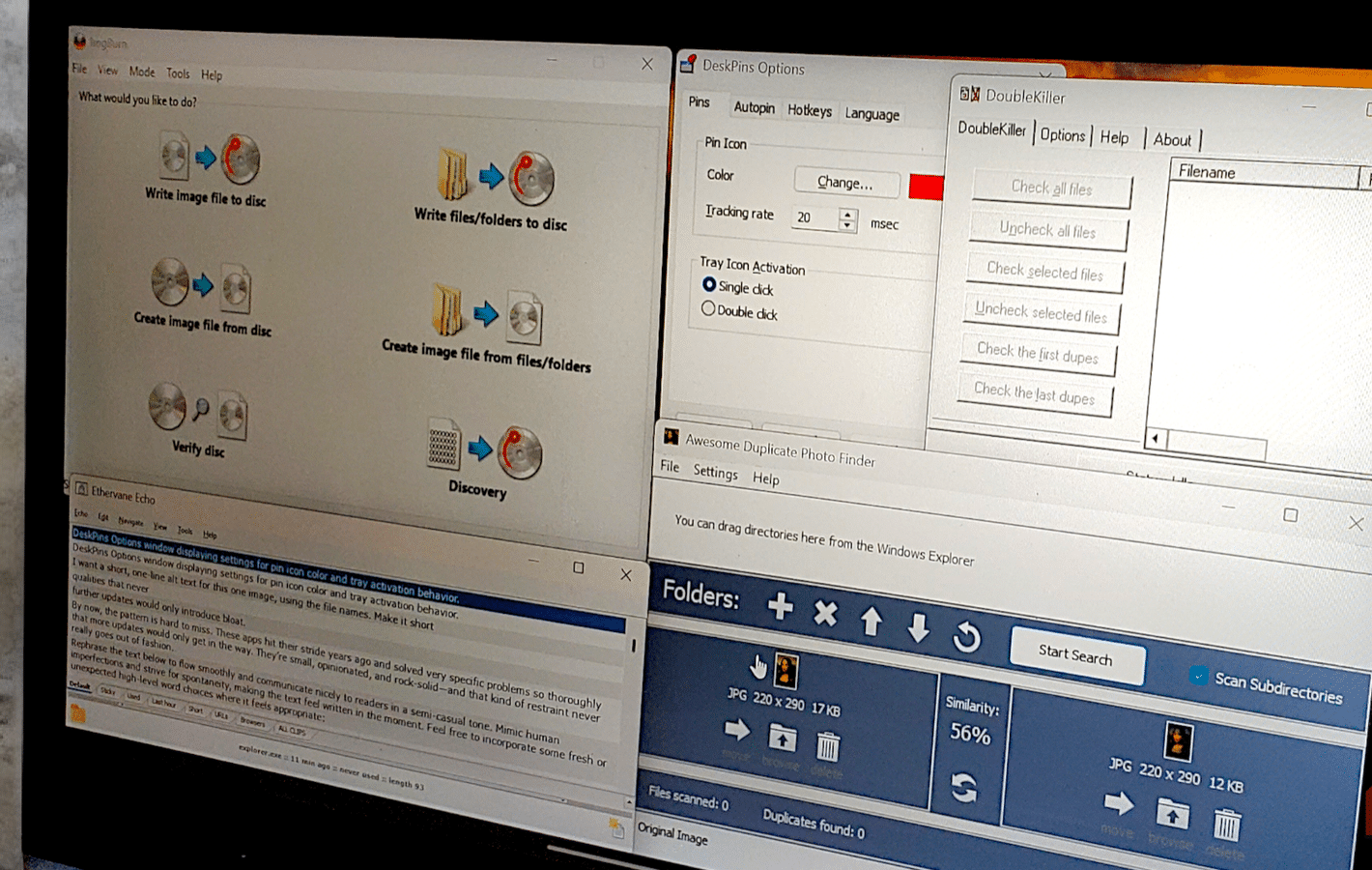Click the Change... button for pin color

(845, 183)
